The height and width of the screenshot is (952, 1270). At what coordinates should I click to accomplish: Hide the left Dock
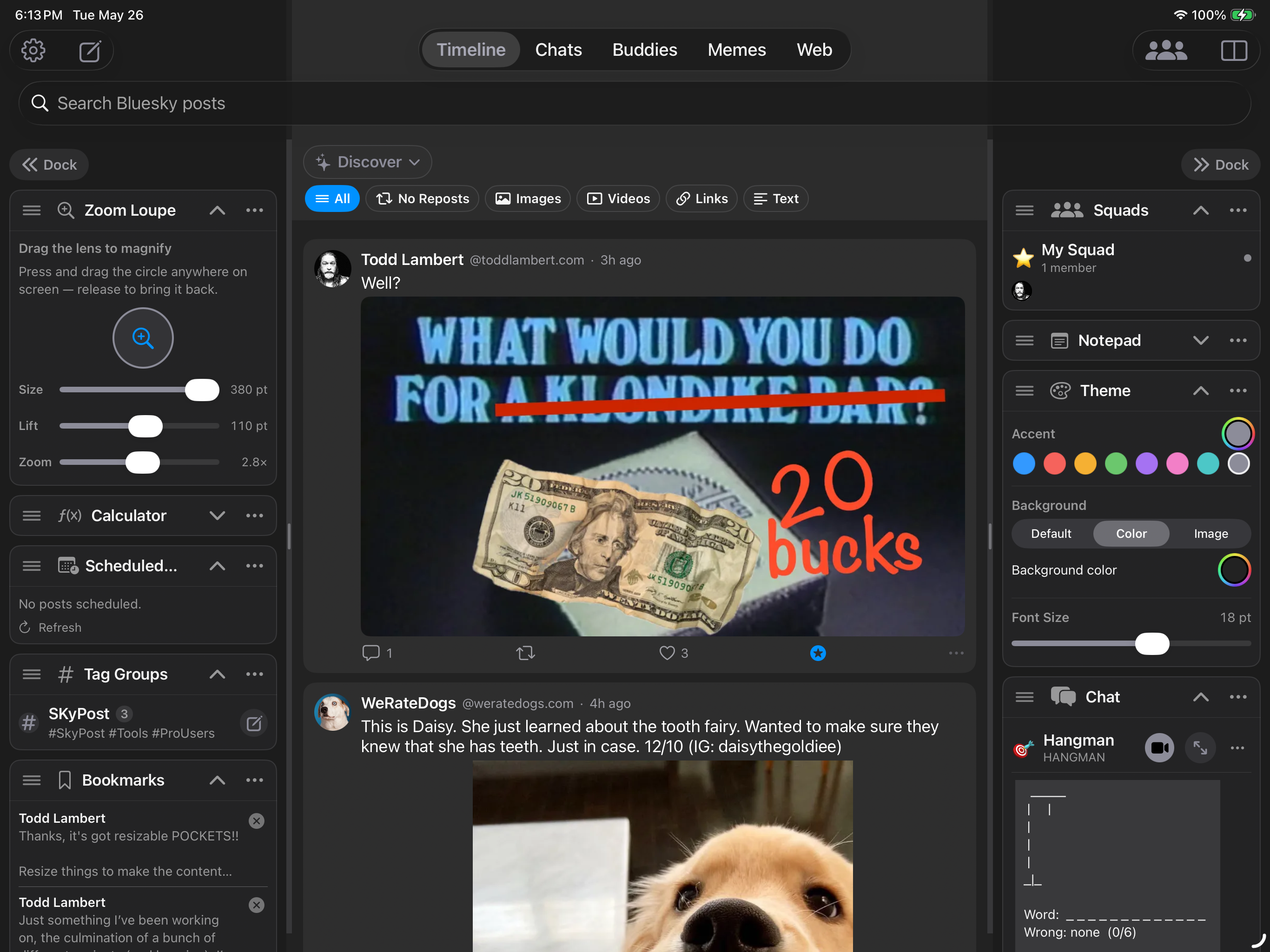click(49, 165)
